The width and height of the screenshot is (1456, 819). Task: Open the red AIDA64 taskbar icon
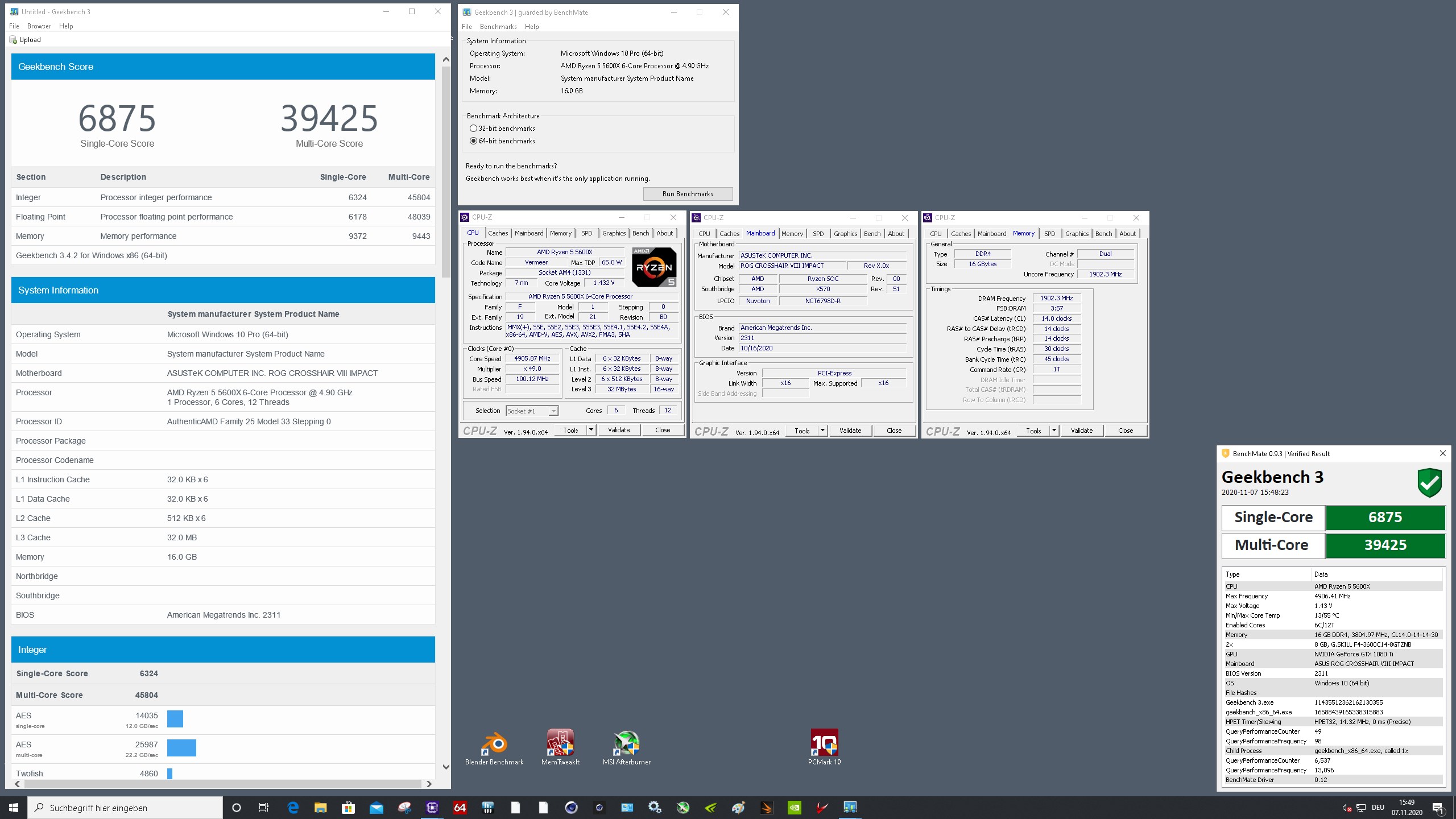[460, 808]
